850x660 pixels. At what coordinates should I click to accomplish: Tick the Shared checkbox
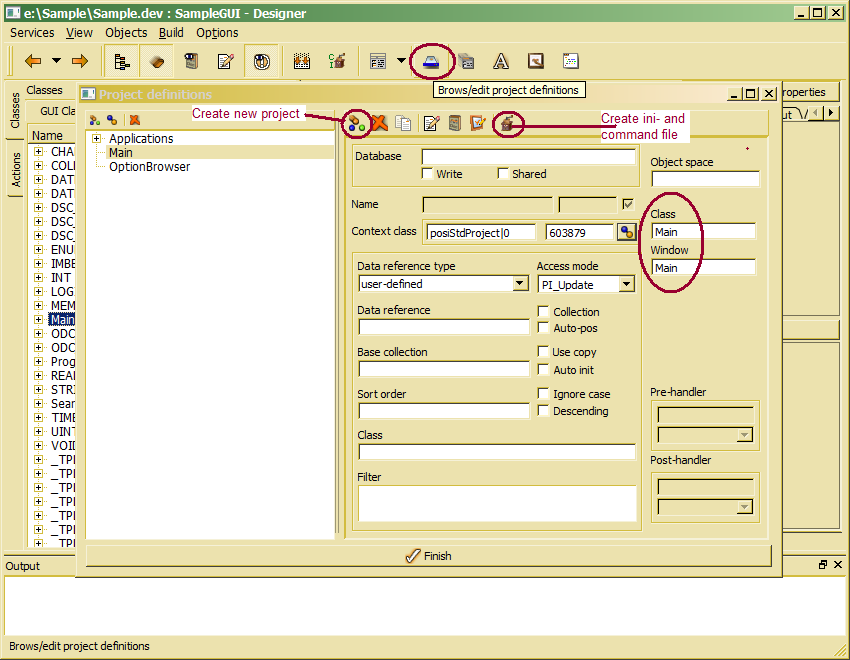pyautogui.click(x=503, y=174)
